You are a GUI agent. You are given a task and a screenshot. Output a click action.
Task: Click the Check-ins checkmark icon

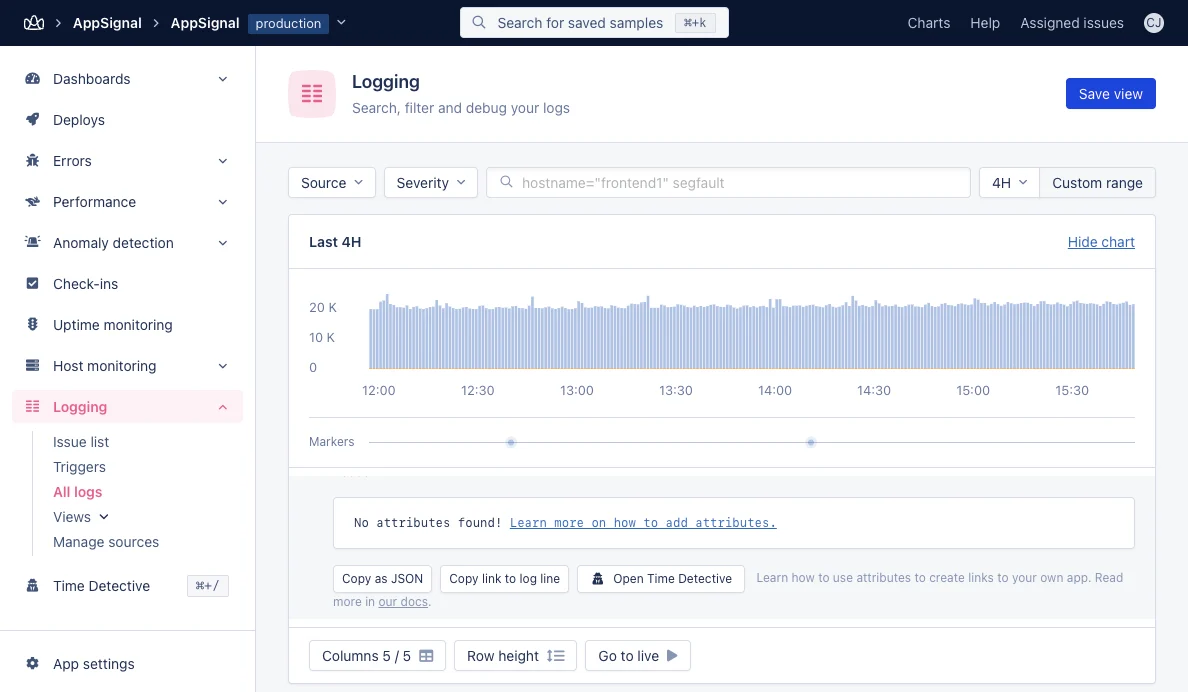33,283
